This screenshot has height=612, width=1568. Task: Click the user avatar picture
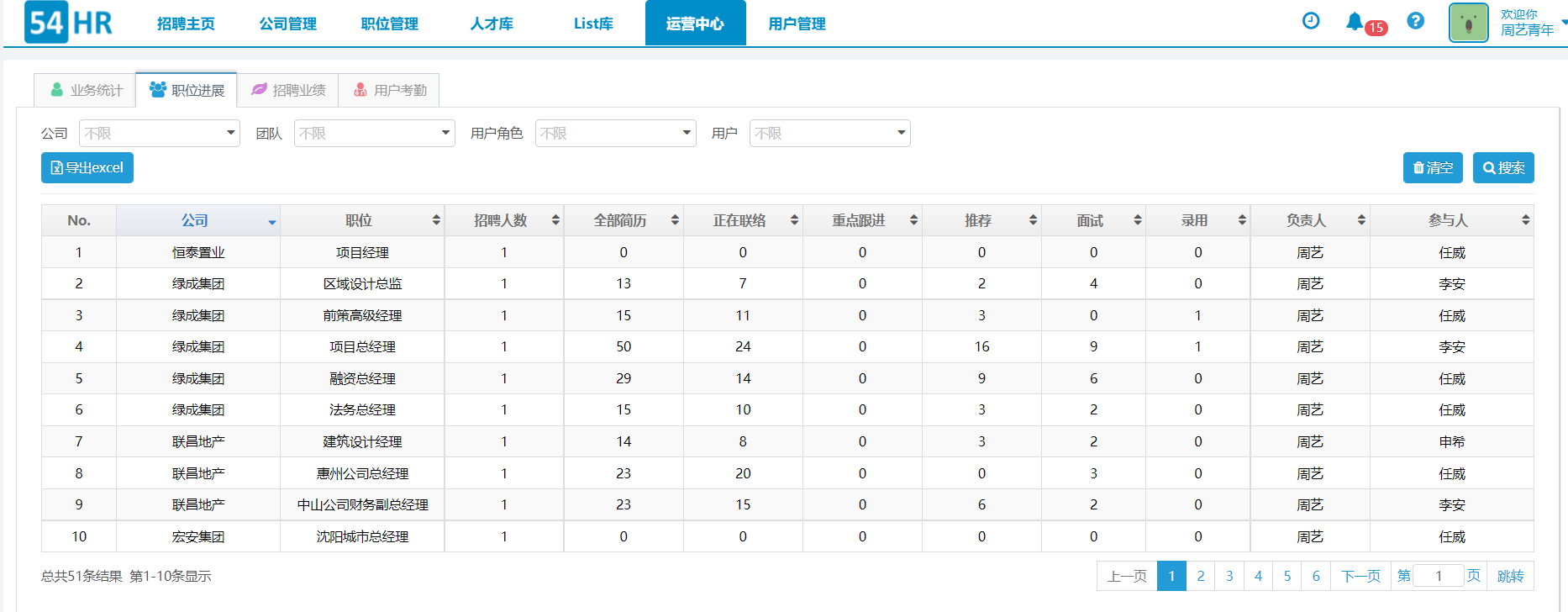[1469, 23]
